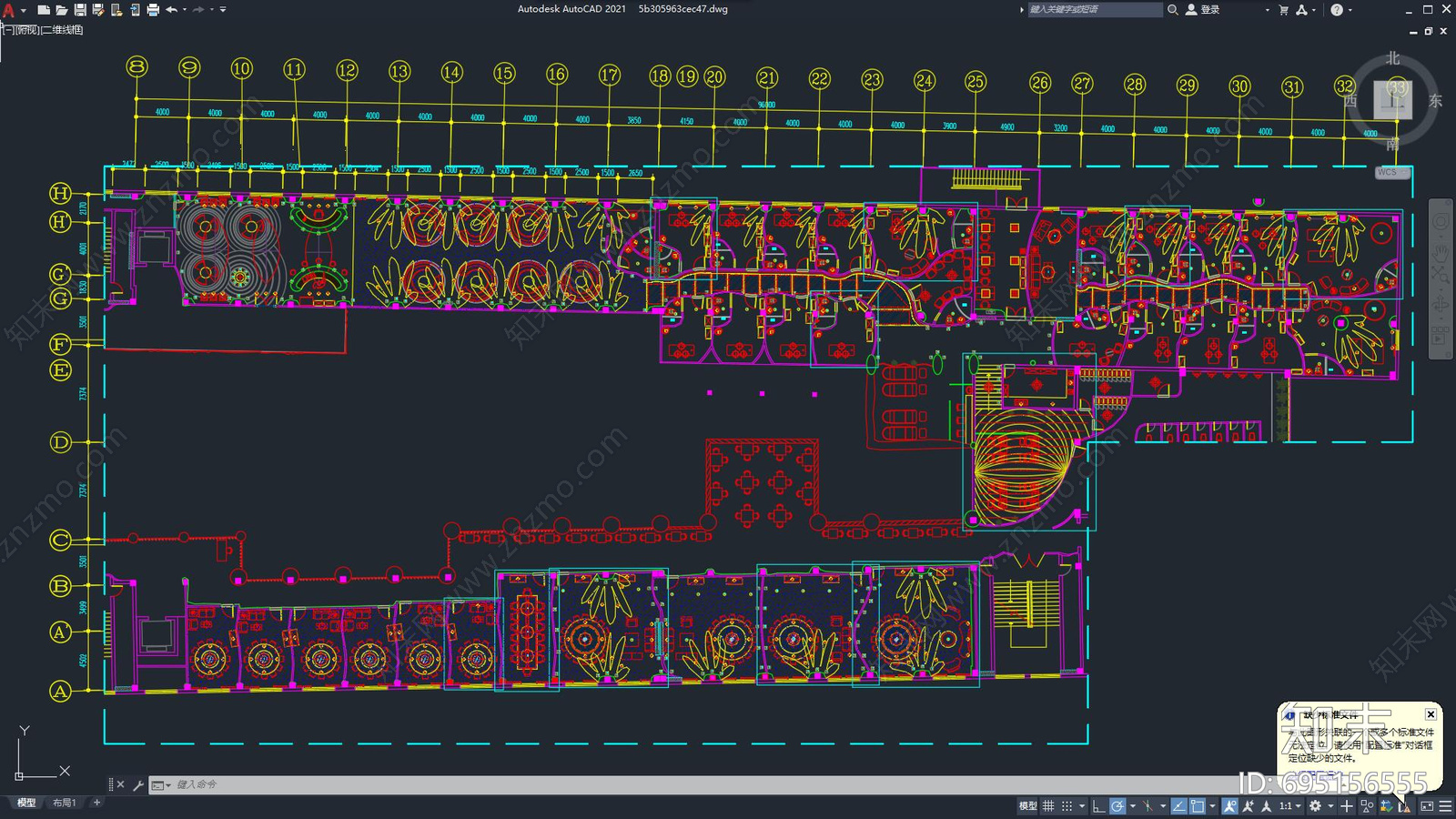
Task: Open the Autodesk App Store cart icon
Action: (x=1283, y=10)
